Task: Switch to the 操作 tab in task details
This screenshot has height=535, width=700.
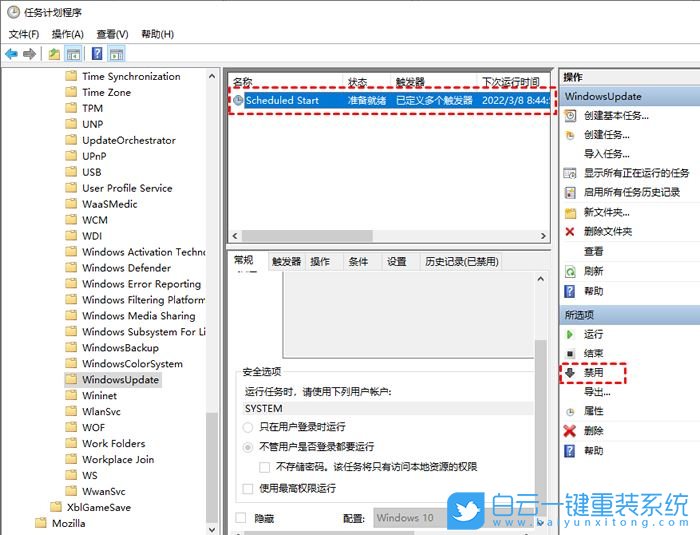Action: tap(320, 262)
